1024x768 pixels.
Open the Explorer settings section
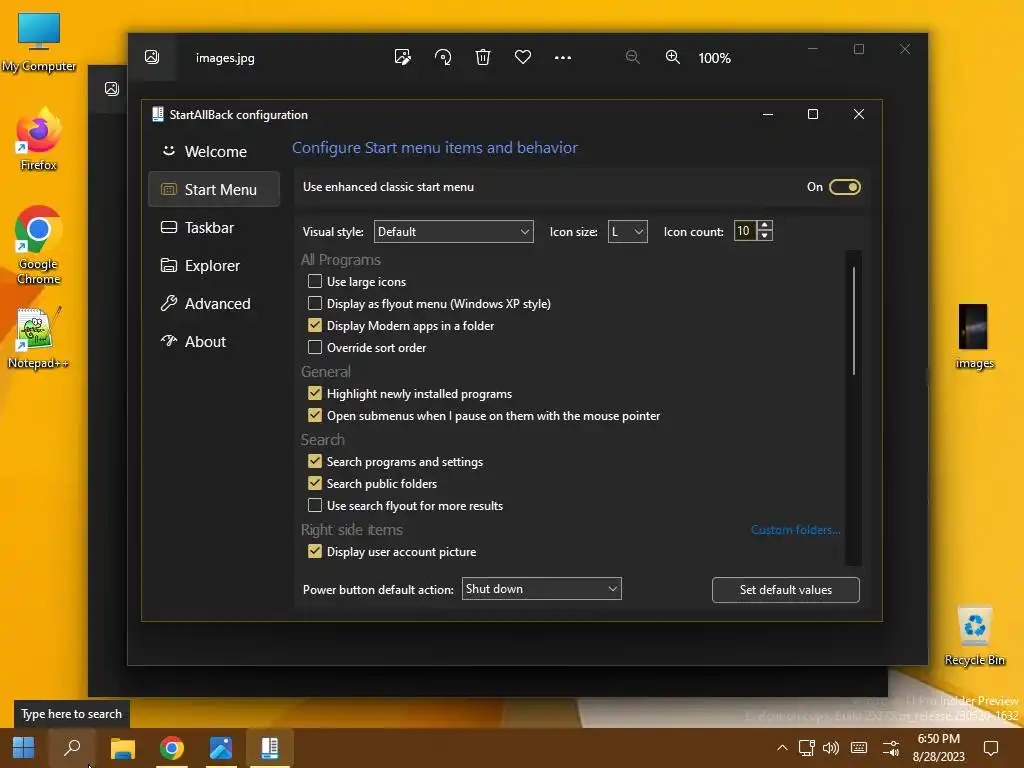(214, 266)
